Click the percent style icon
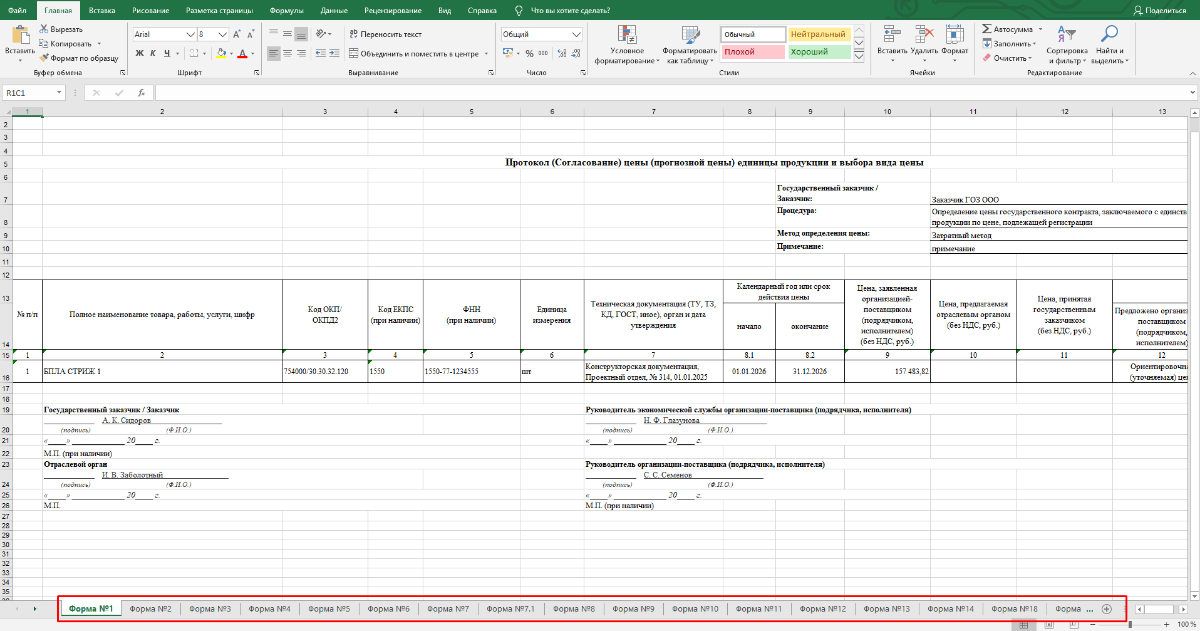The height and width of the screenshot is (631, 1200). [529, 53]
